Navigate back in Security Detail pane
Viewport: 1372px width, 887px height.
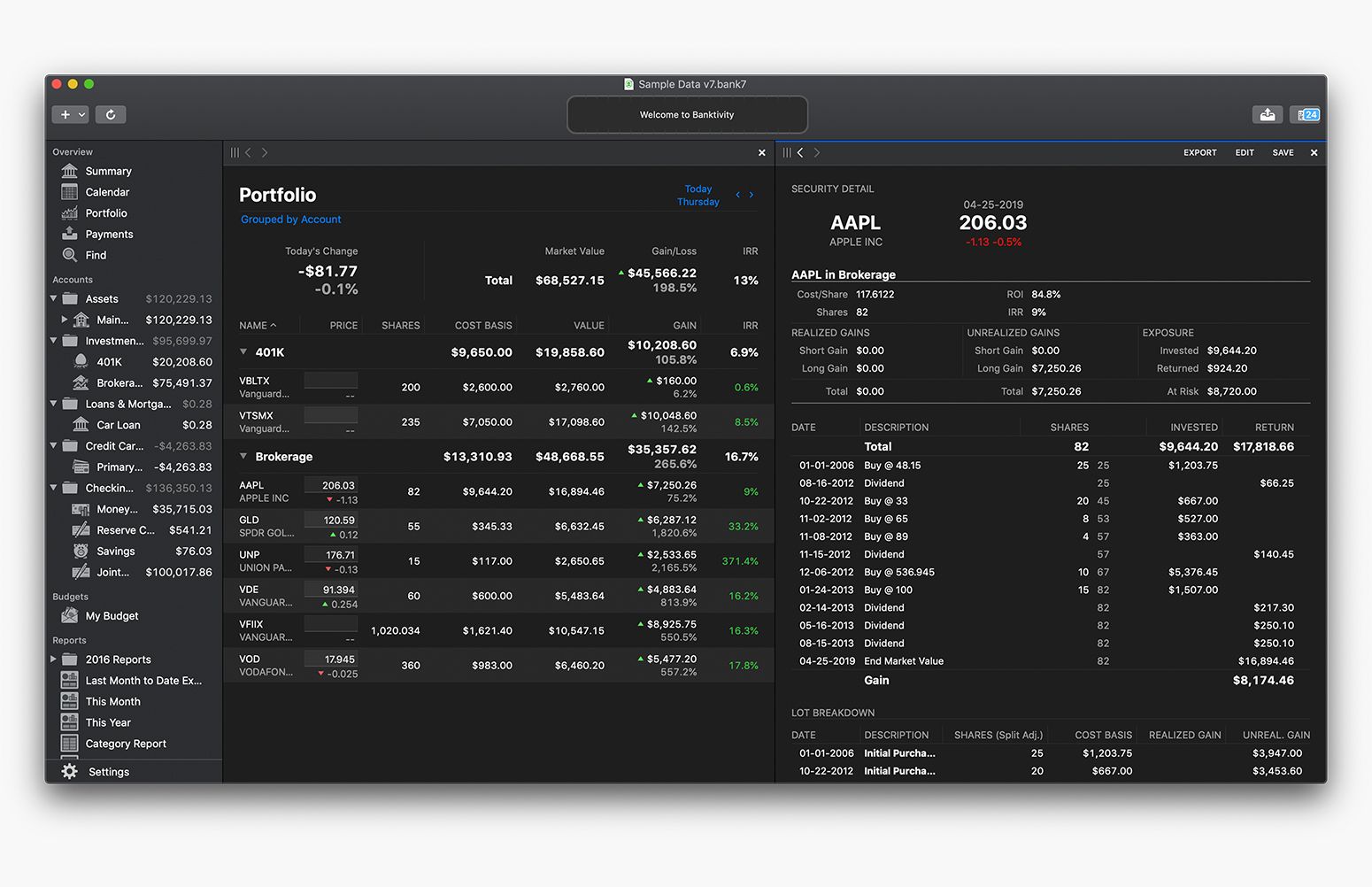(801, 152)
